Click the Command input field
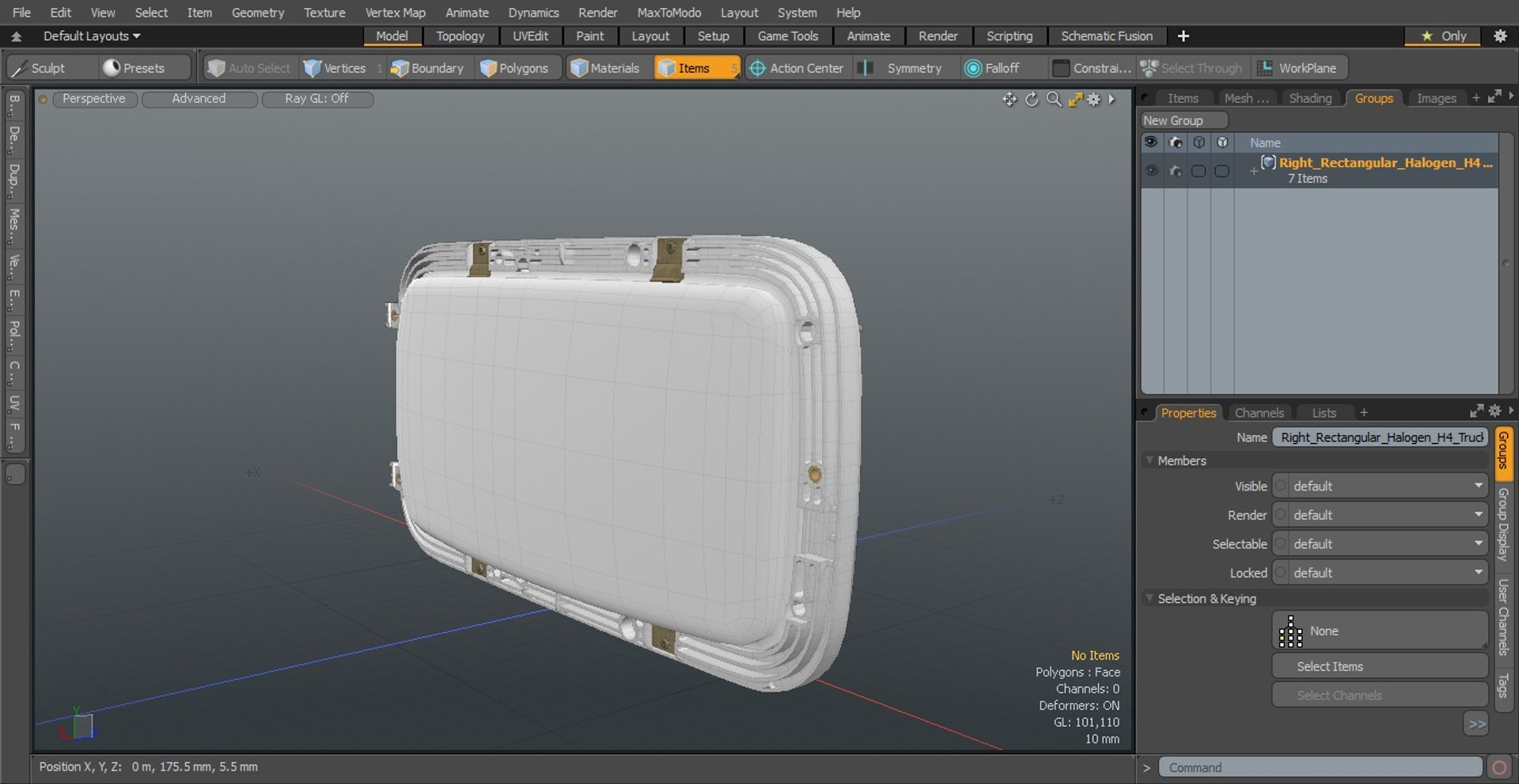Viewport: 1519px width, 784px height. tap(1320, 767)
